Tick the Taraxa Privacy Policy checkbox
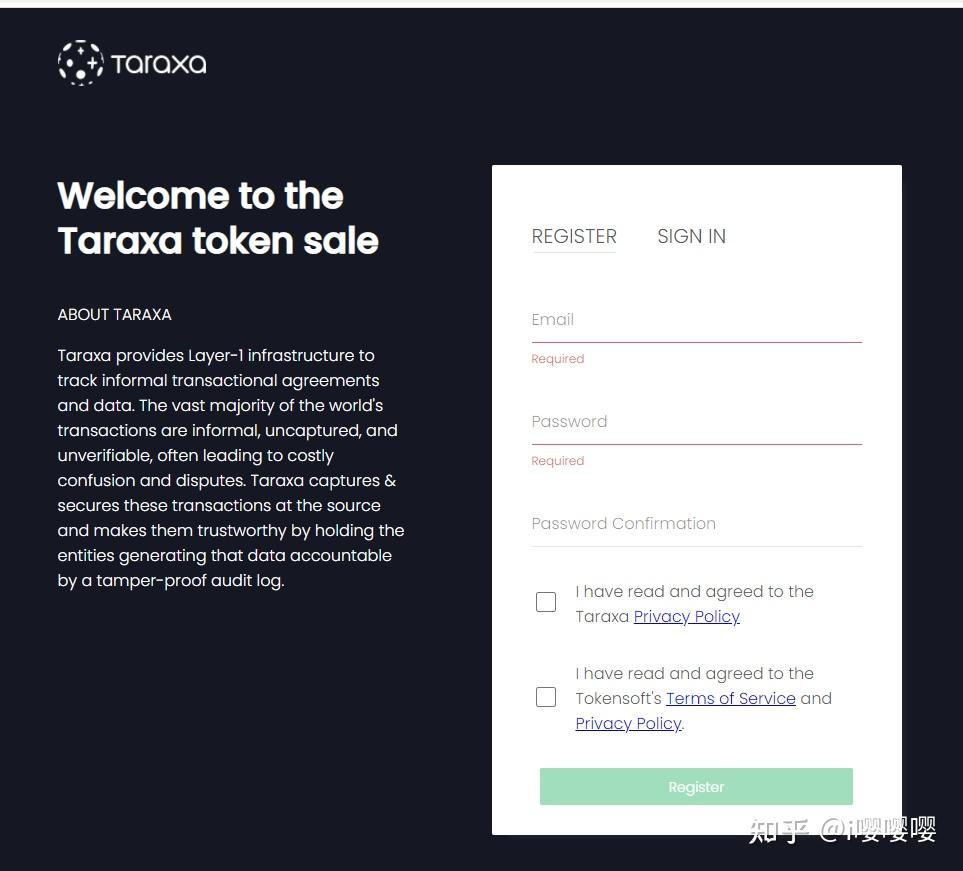 [x=546, y=602]
